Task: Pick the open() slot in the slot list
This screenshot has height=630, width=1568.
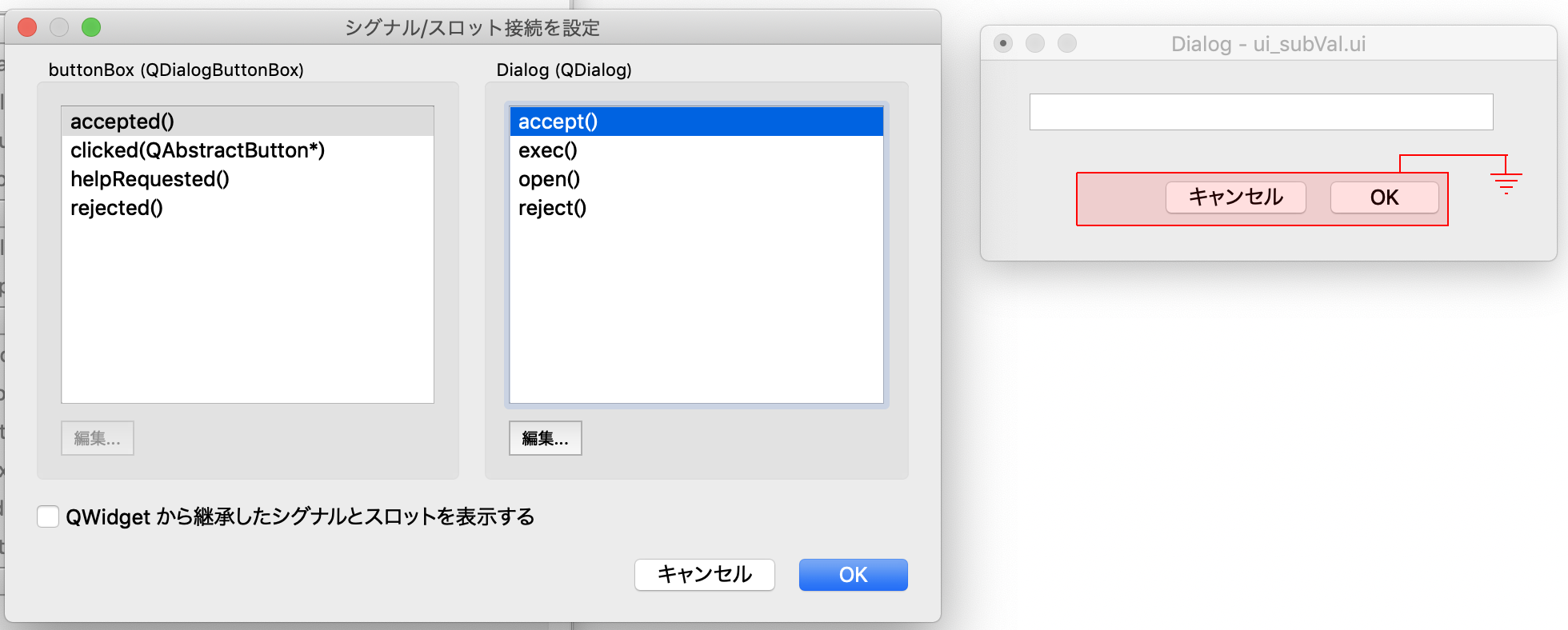Action: click(549, 179)
